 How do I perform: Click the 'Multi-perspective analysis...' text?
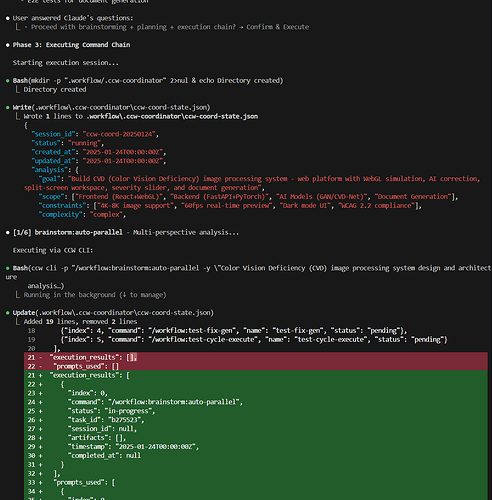click(186, 232)
